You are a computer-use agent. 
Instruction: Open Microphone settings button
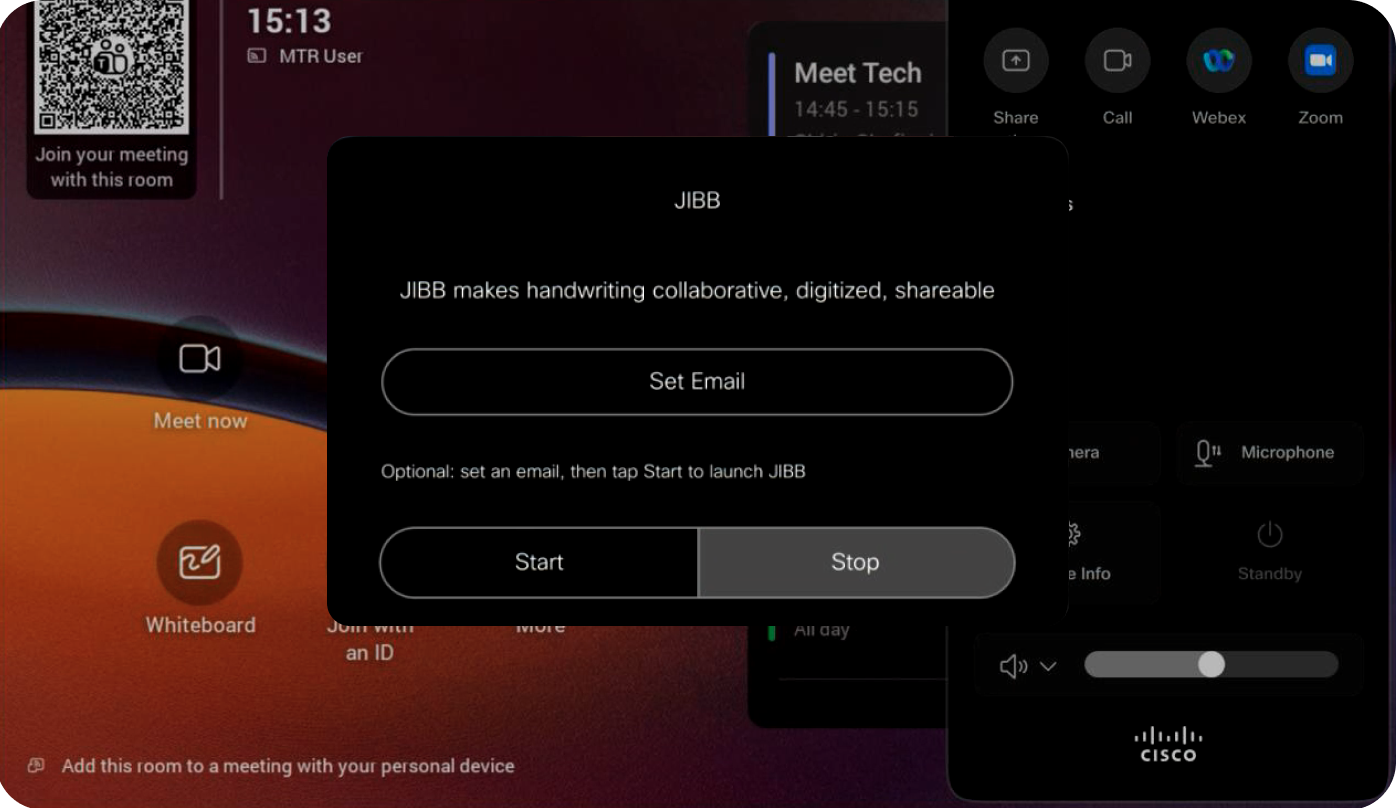tap(1270, 453)
